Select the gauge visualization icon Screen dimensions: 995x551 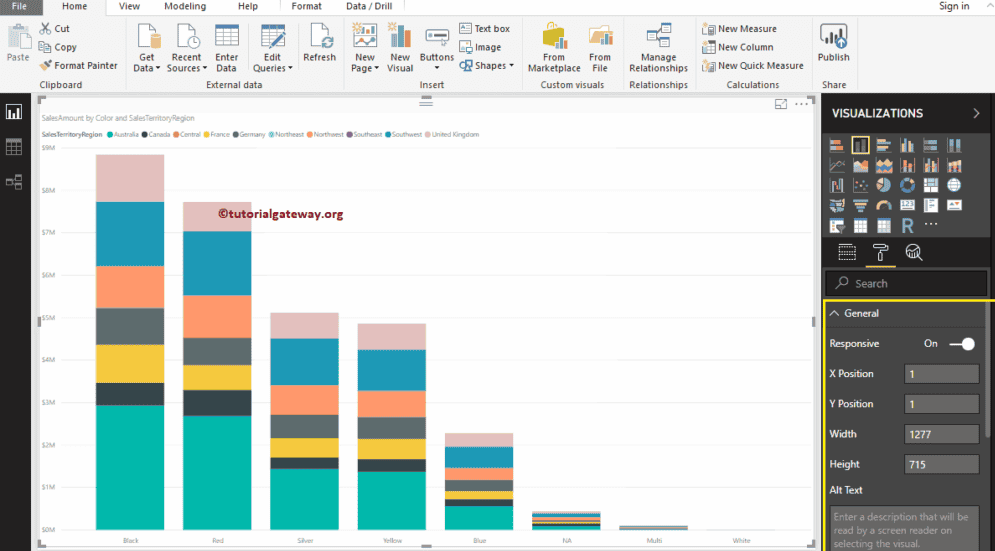(x=883, y=206)
